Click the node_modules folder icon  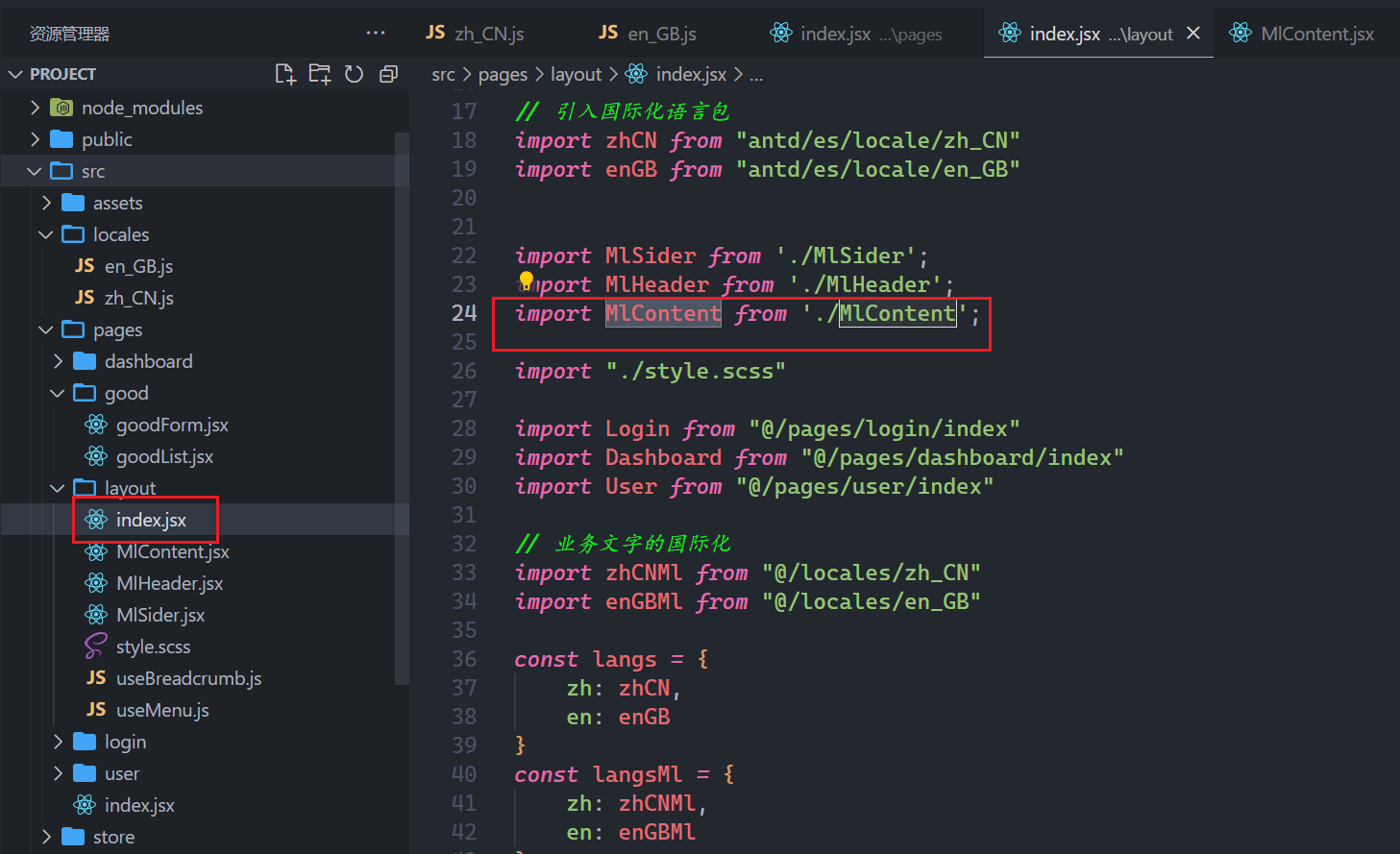click(61, 108)
